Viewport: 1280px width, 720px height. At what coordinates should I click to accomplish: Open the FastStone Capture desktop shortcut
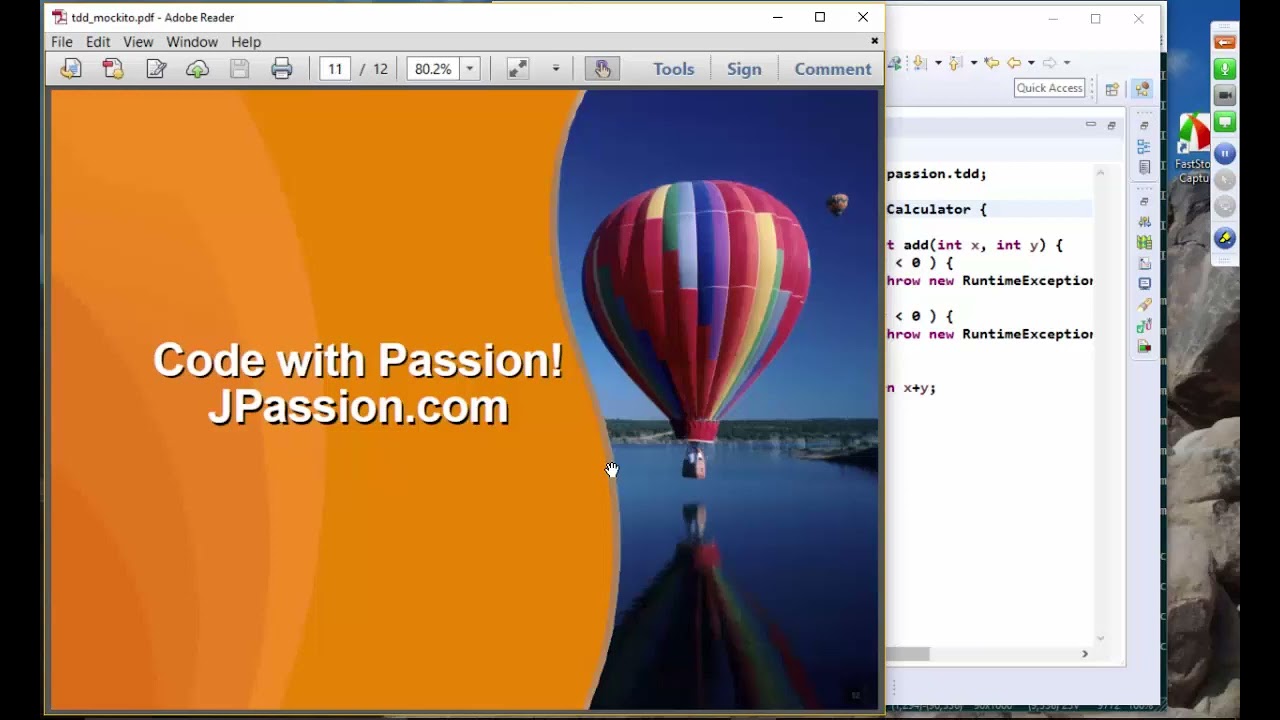coord(1193,148)
